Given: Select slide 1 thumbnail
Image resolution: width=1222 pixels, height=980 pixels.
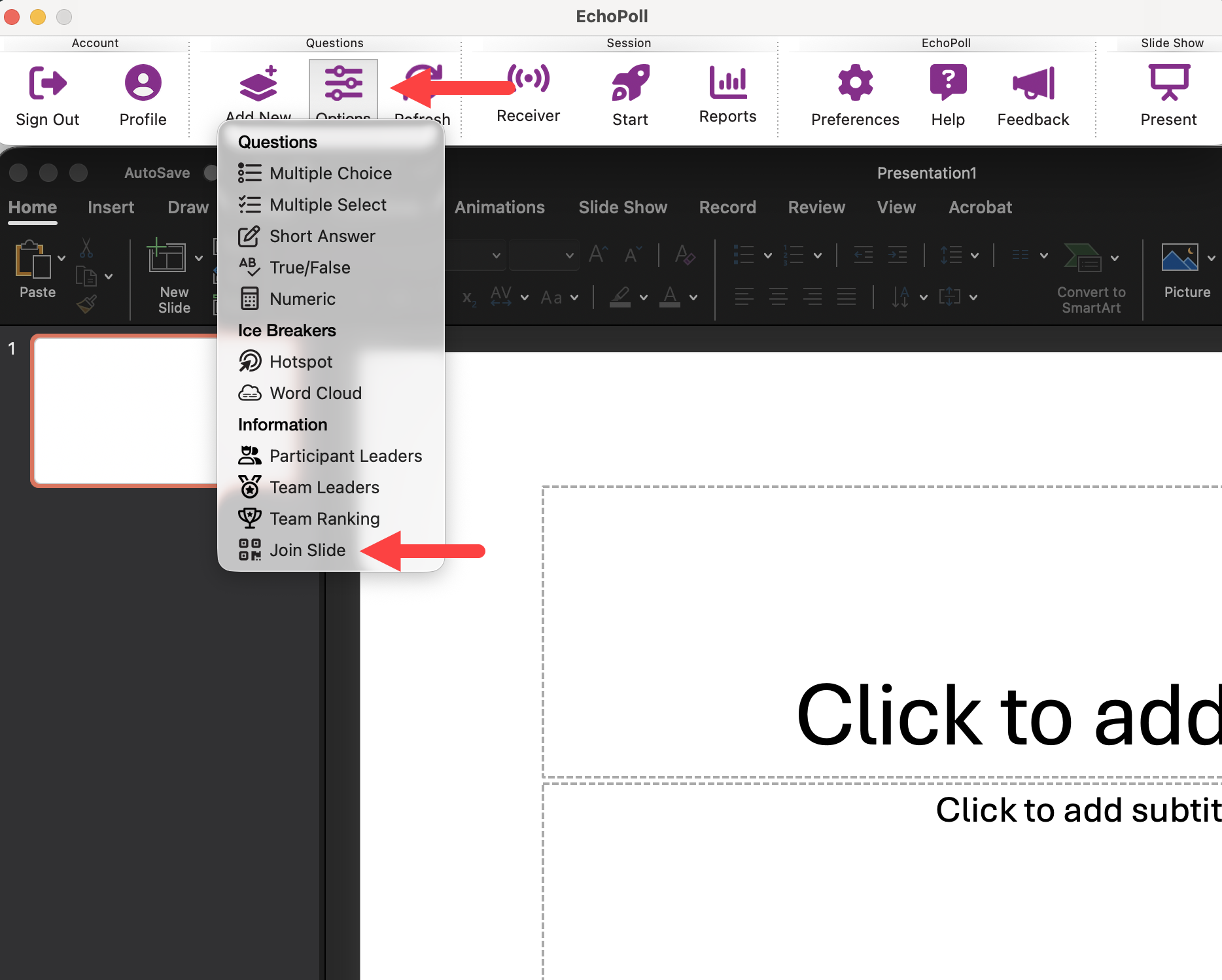Looking at the screenshot, I should click(x=126, y=411).
